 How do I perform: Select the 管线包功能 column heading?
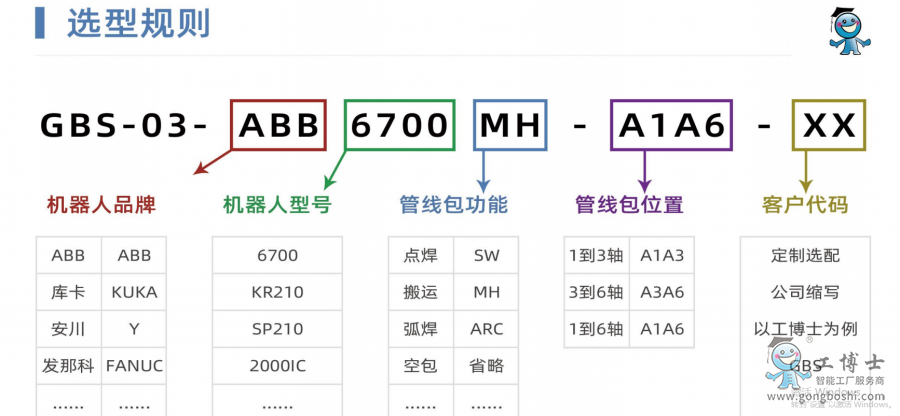click(x=453, y=204)
